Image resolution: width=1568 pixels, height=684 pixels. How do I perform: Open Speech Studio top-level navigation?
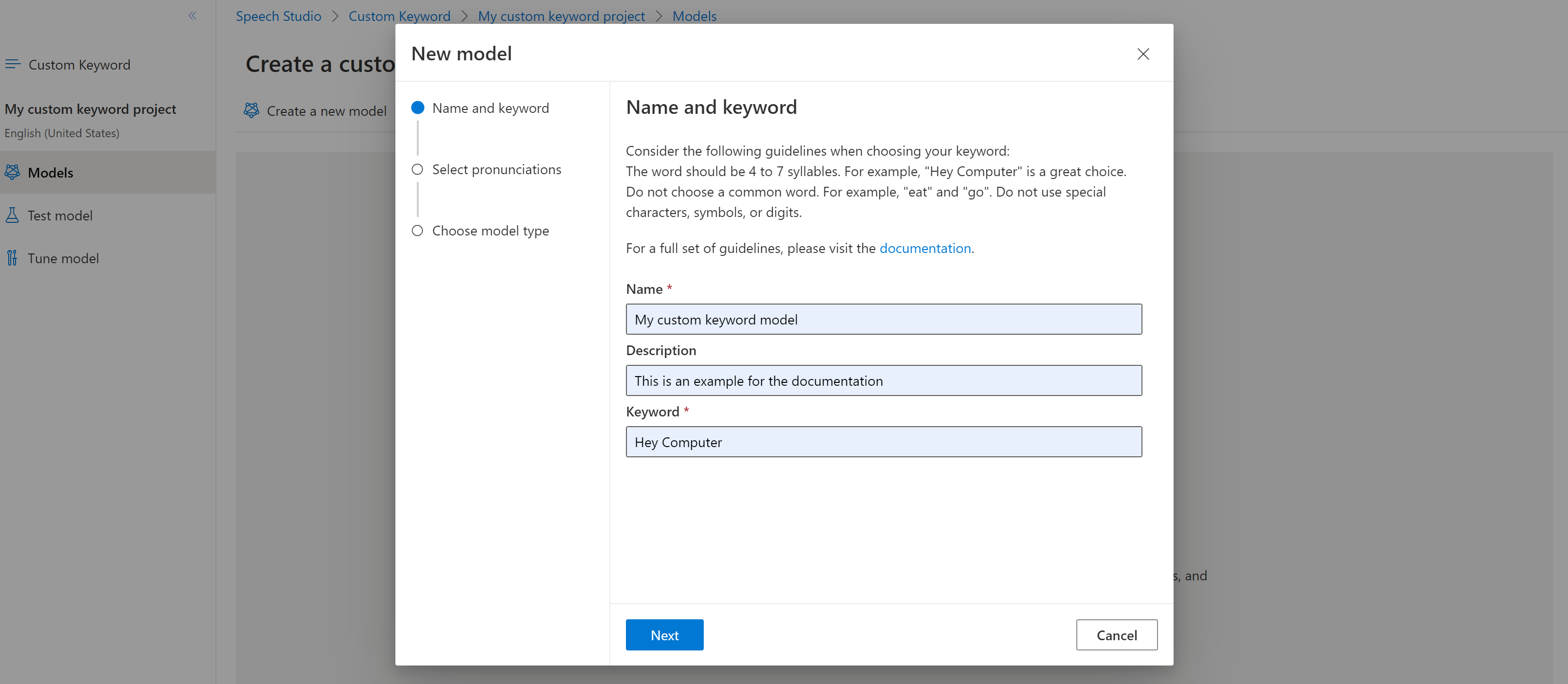278,15
